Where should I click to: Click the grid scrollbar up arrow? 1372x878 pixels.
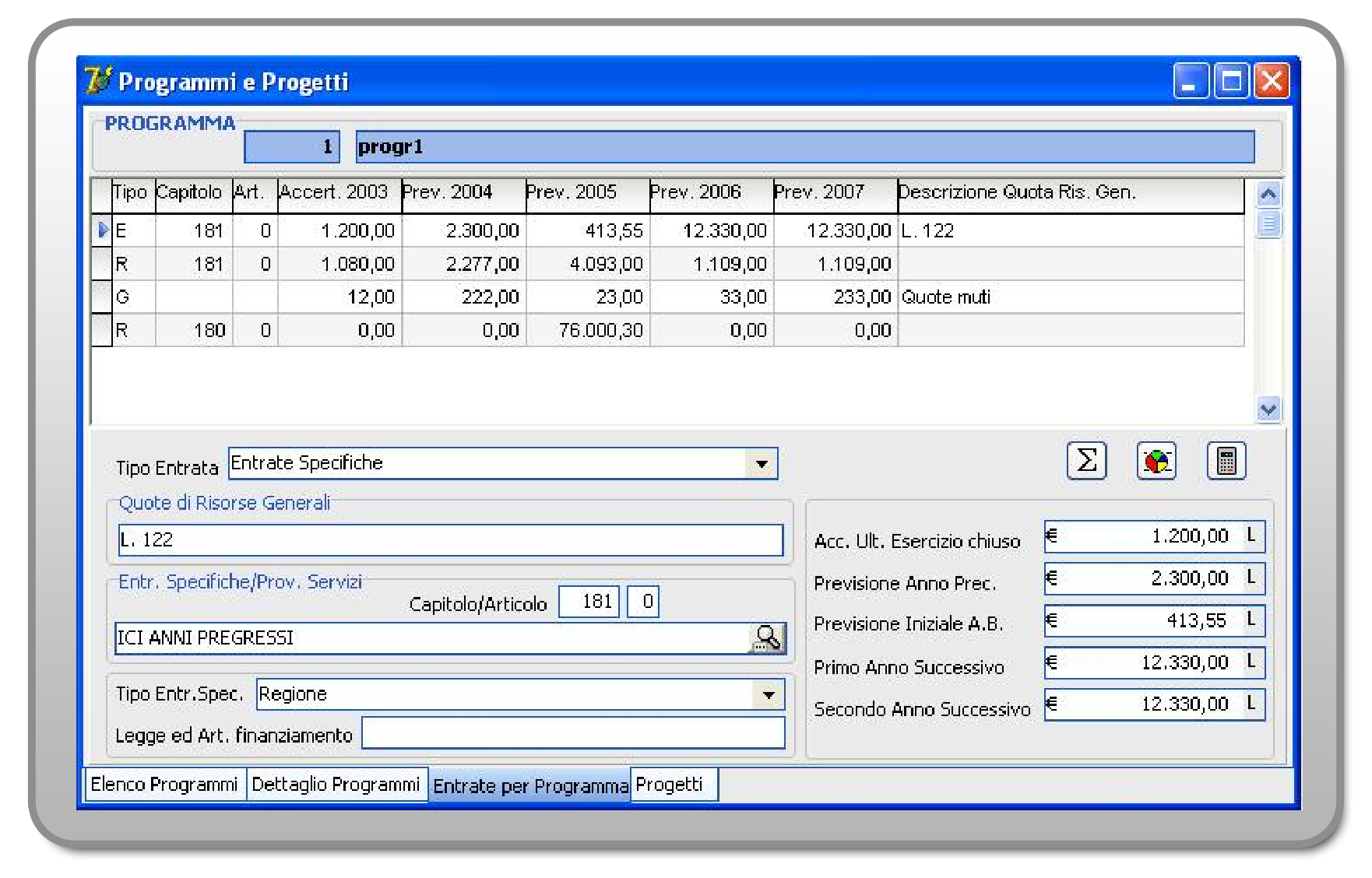coord(1268,195)
